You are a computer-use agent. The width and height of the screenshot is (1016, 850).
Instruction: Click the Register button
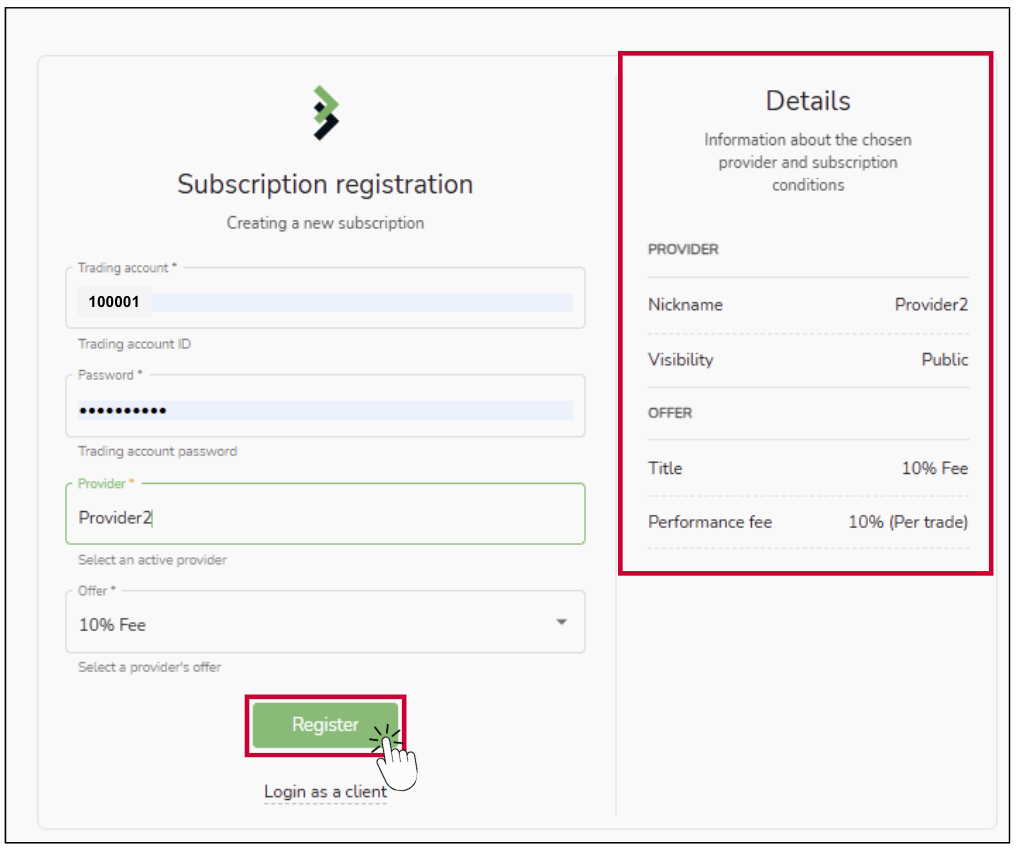point(325,725)
